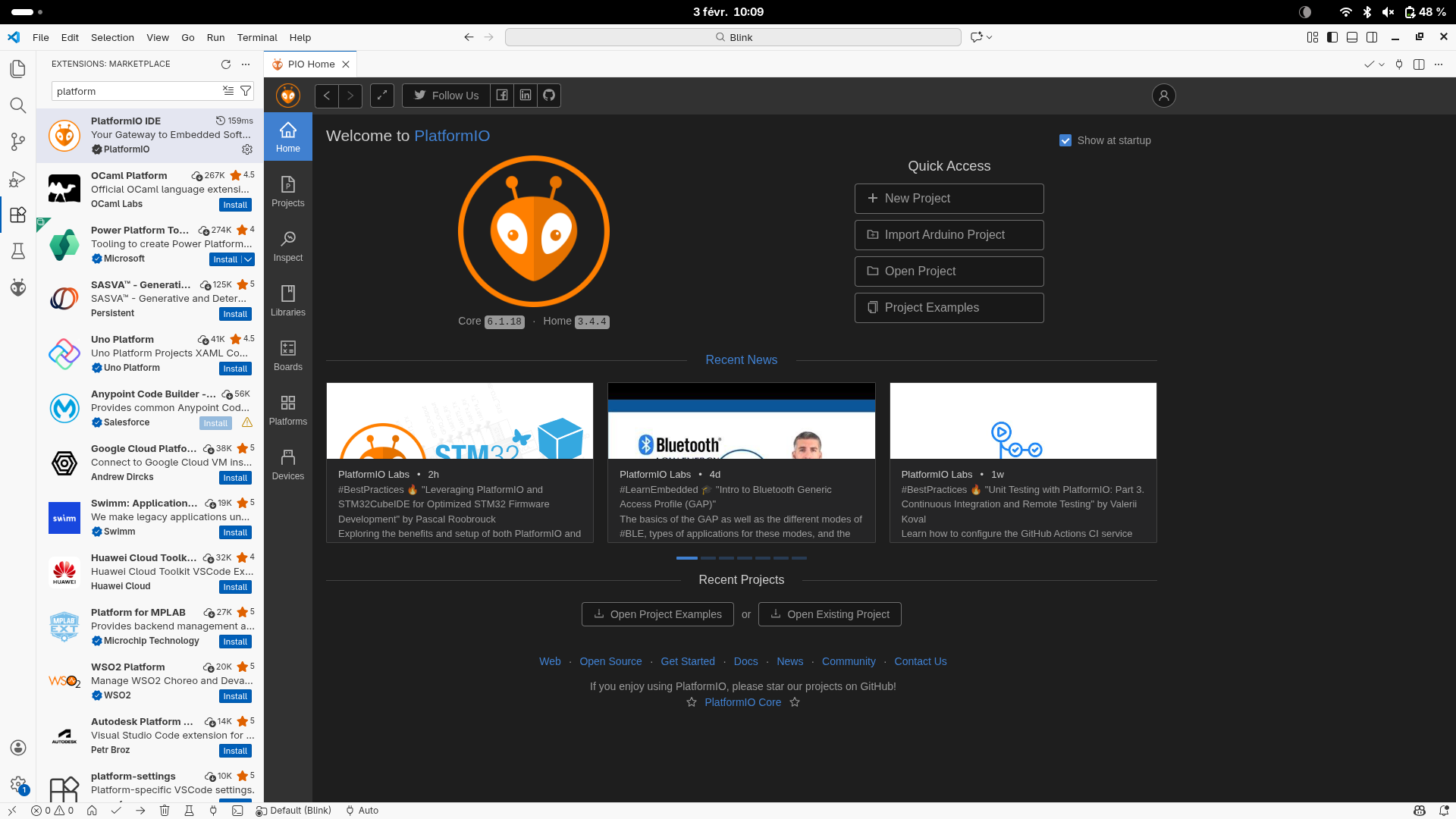Viewport: 1456px width, 819px height.
Task: Click the New Project button
Action: tap(949, 199)
